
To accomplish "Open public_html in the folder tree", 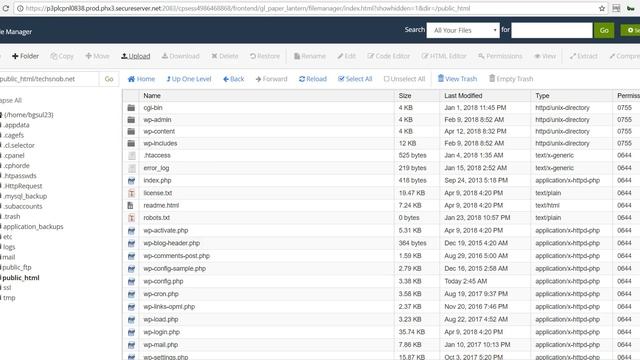I will [21, 278].
